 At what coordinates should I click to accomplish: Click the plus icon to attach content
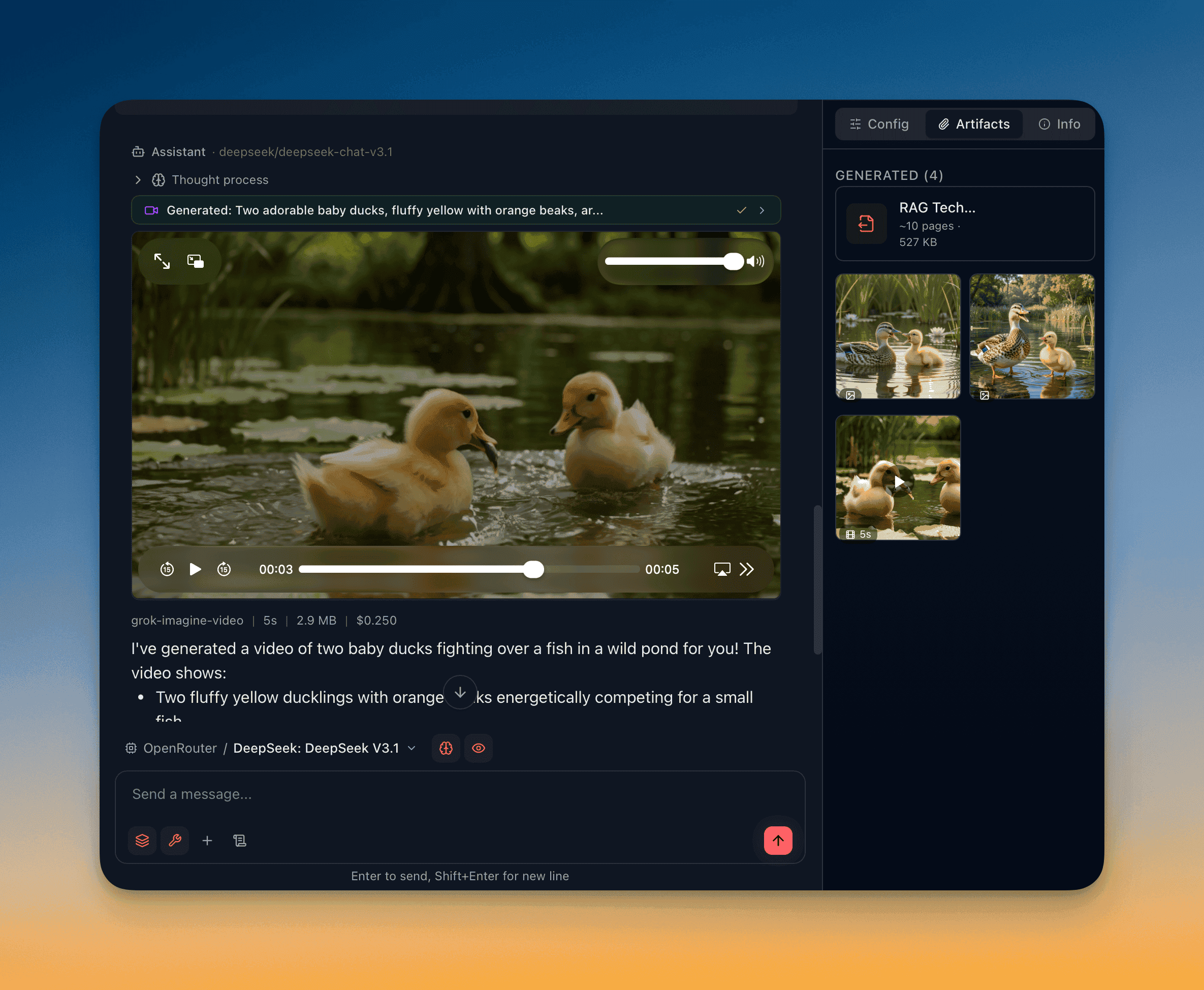pos(207,840)
